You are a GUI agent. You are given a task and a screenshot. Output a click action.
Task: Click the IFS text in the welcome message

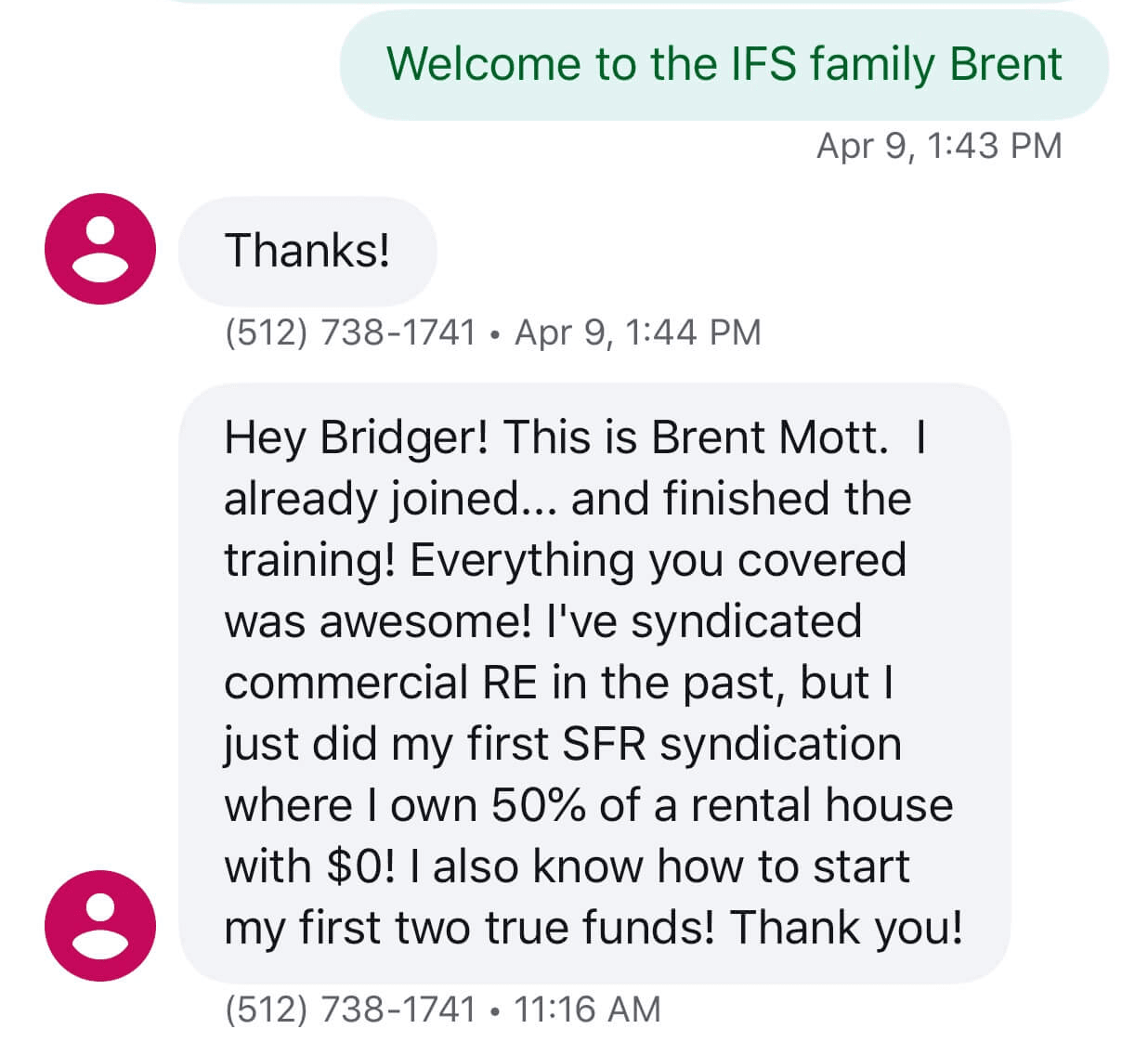point(763,65)
